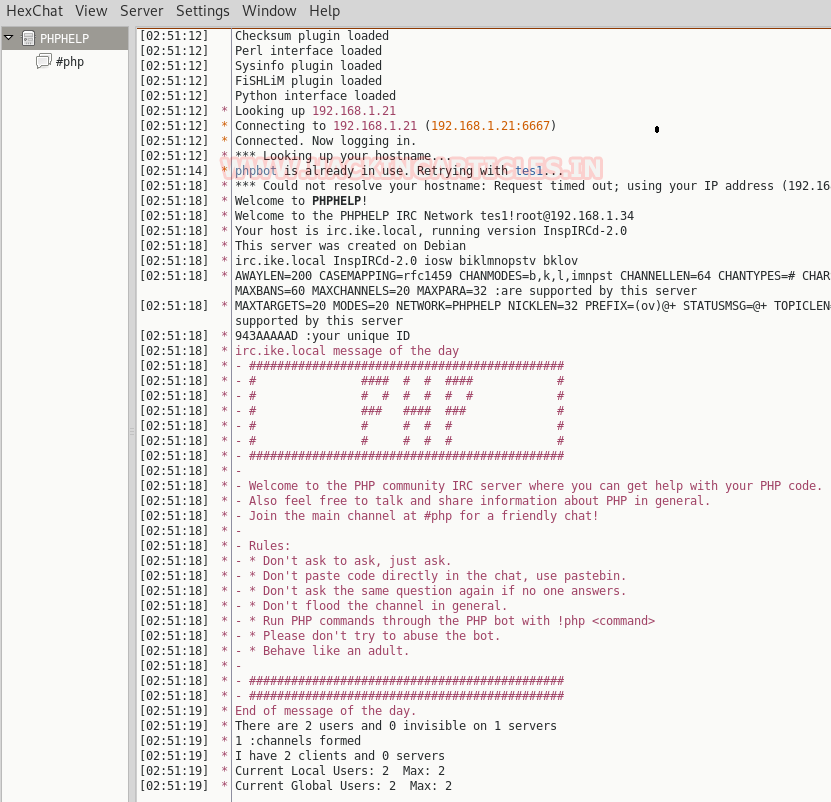Click 'This server was created on Debian'
Viewport: 831px width, 802px height.
point(350,246)
